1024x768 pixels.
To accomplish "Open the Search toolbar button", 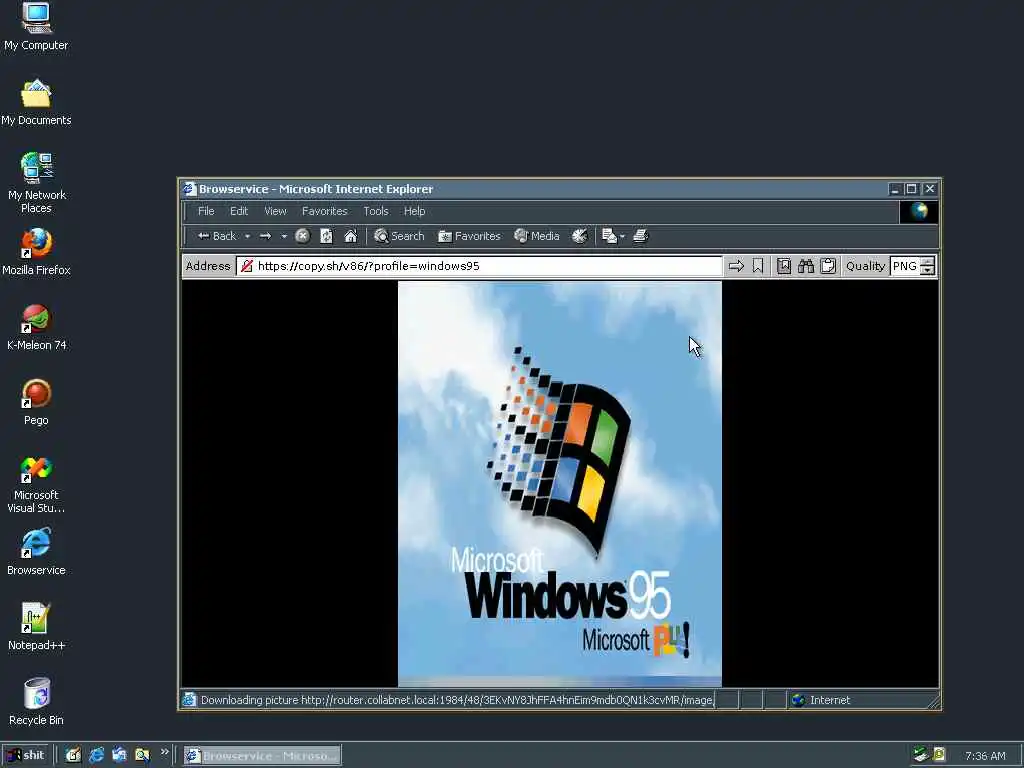I will 399,236.
